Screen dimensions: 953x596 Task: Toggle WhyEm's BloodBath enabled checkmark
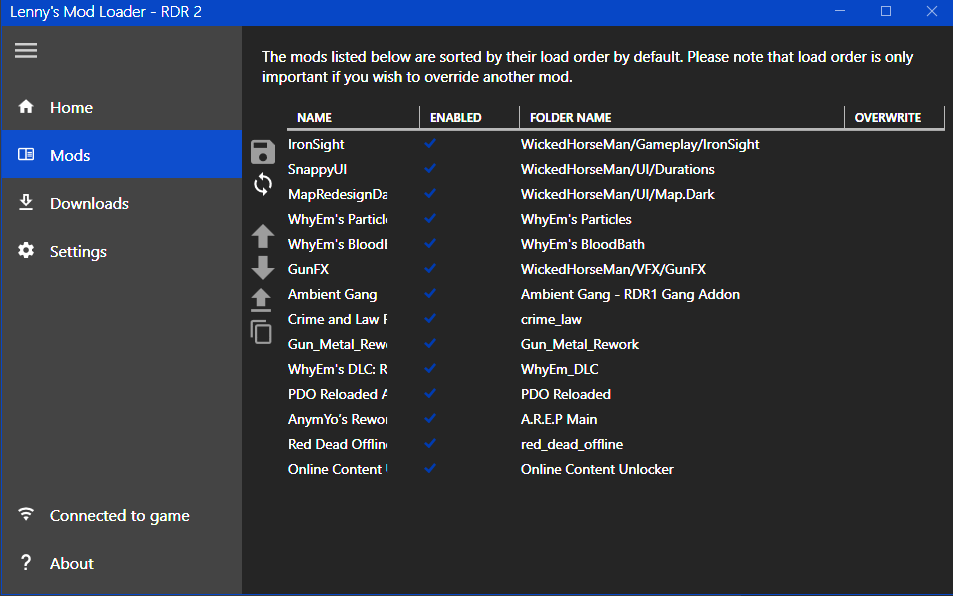(430, 243)
